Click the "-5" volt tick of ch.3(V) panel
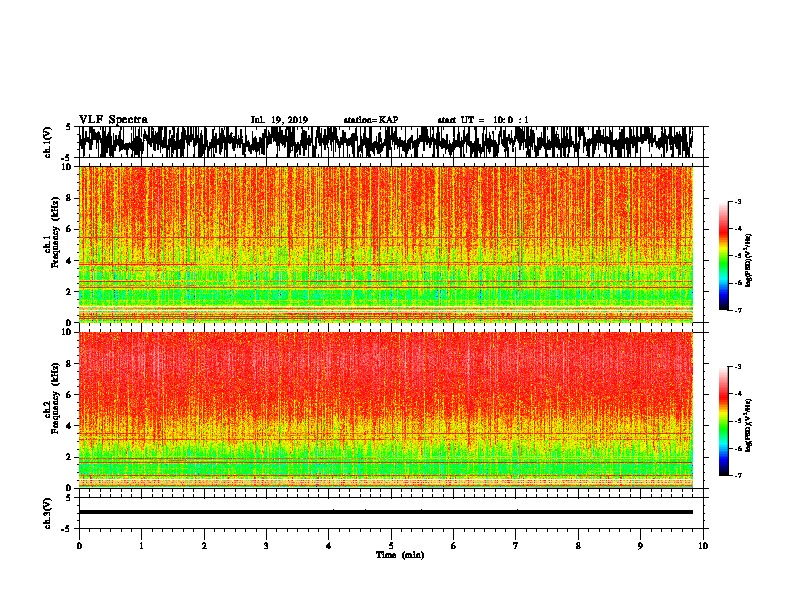 point(67,529)
